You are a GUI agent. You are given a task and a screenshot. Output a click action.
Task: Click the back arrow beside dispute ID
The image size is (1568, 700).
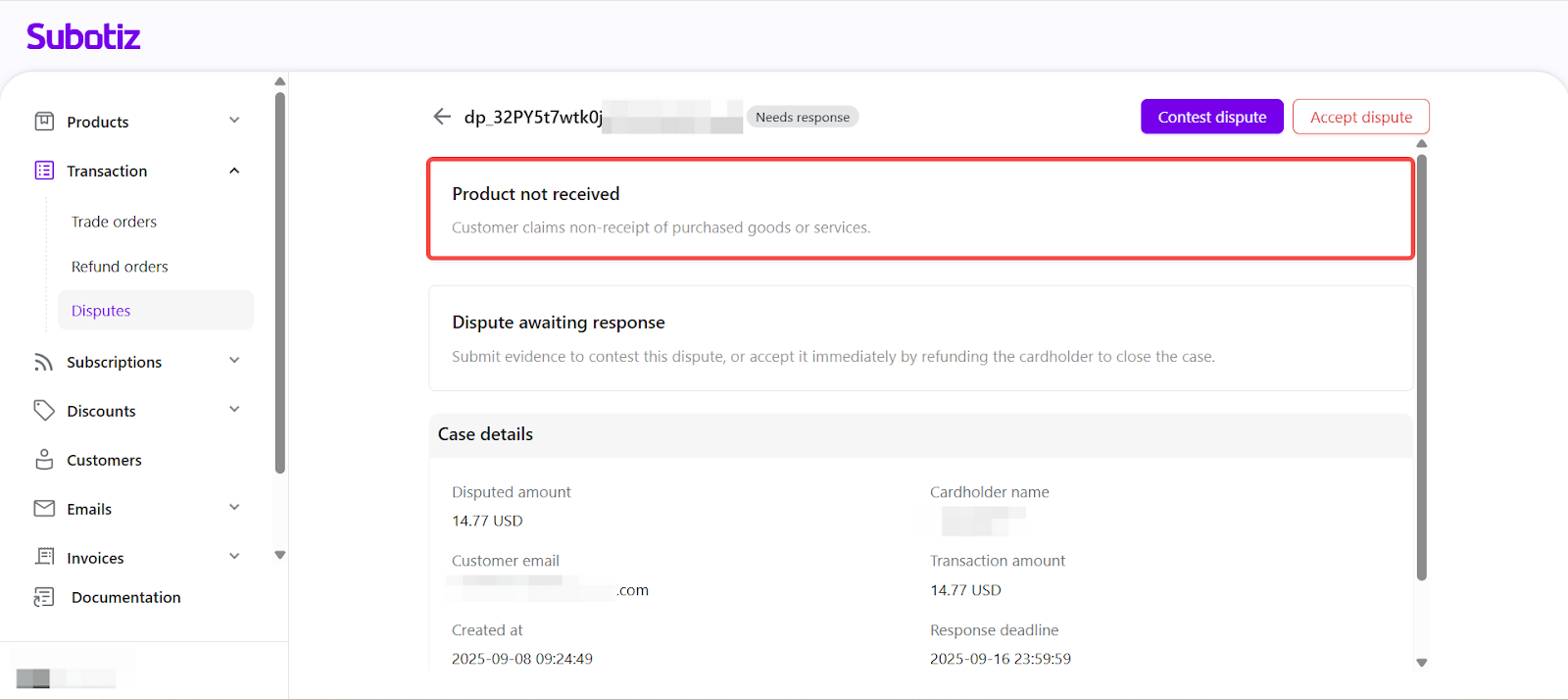(x=442, y=117)
